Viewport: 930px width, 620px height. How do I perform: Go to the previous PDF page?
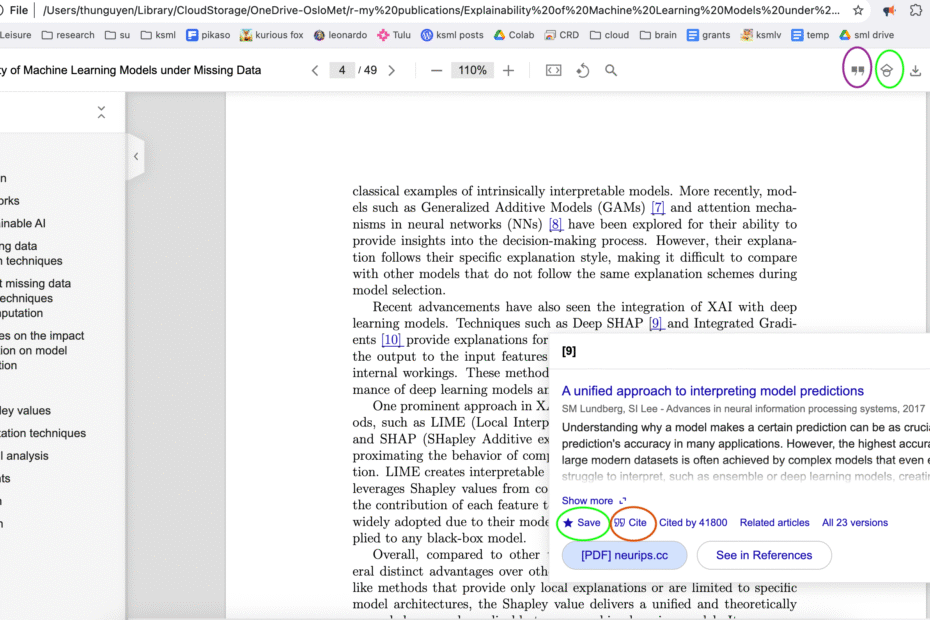[x=315, y=71]
